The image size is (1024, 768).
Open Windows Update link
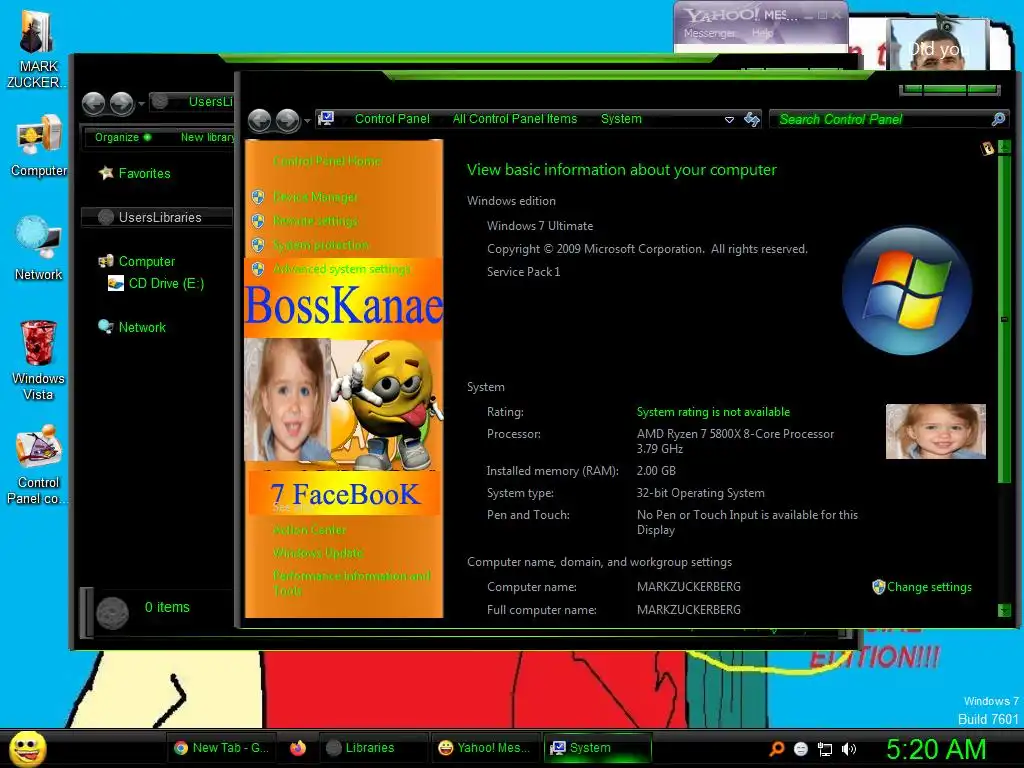tap(318, 552)
